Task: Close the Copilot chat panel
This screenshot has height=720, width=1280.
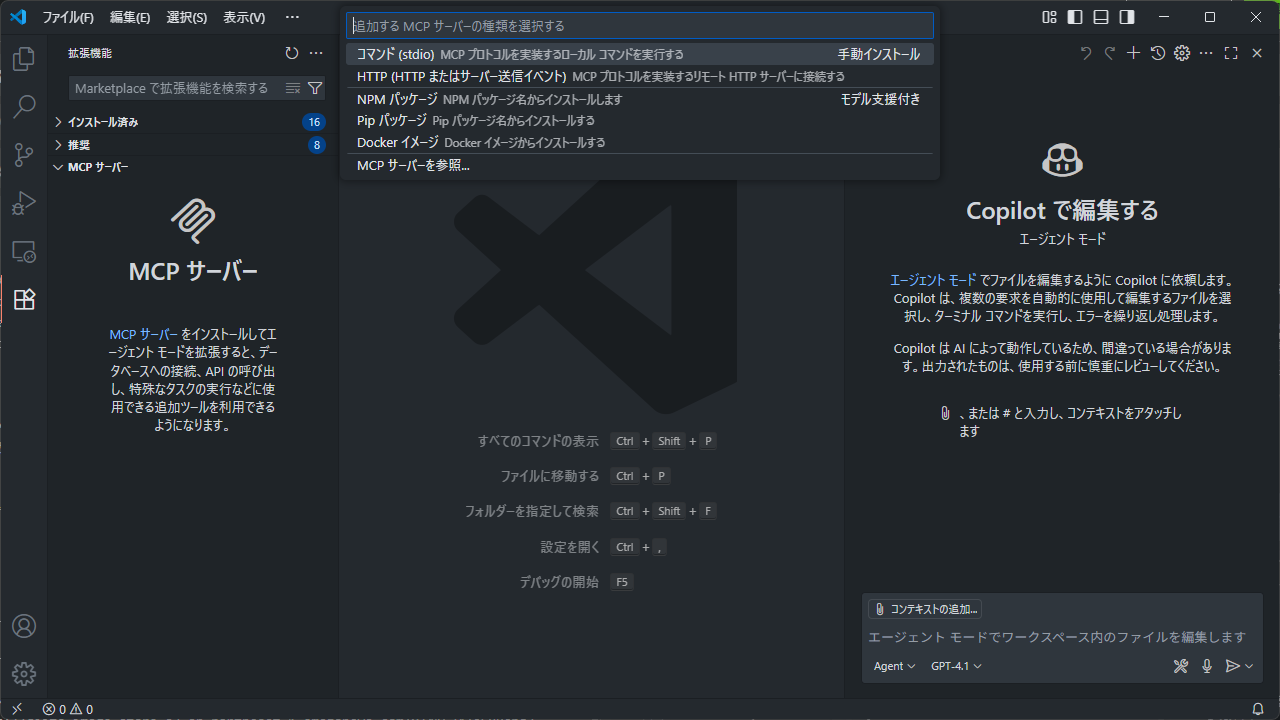Action: click(x=1257, y=53)
